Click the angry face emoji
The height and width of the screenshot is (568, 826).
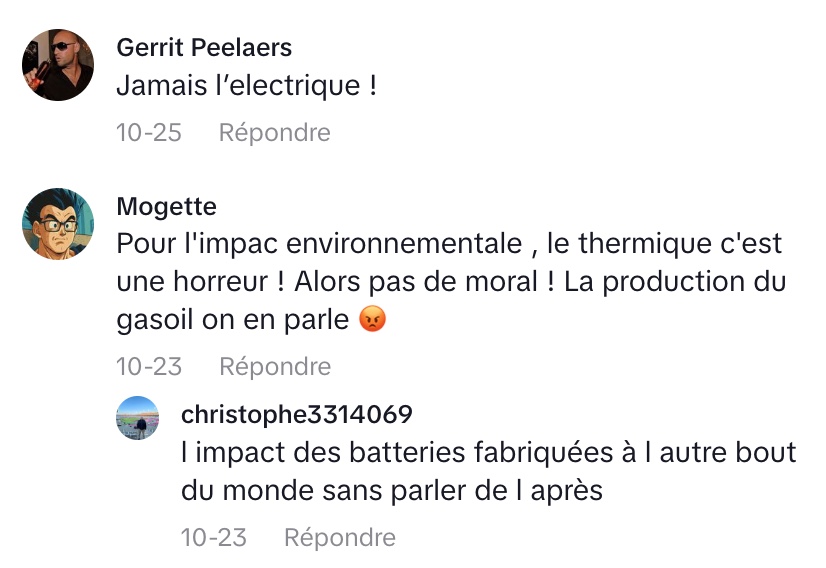tap(372, 321)
